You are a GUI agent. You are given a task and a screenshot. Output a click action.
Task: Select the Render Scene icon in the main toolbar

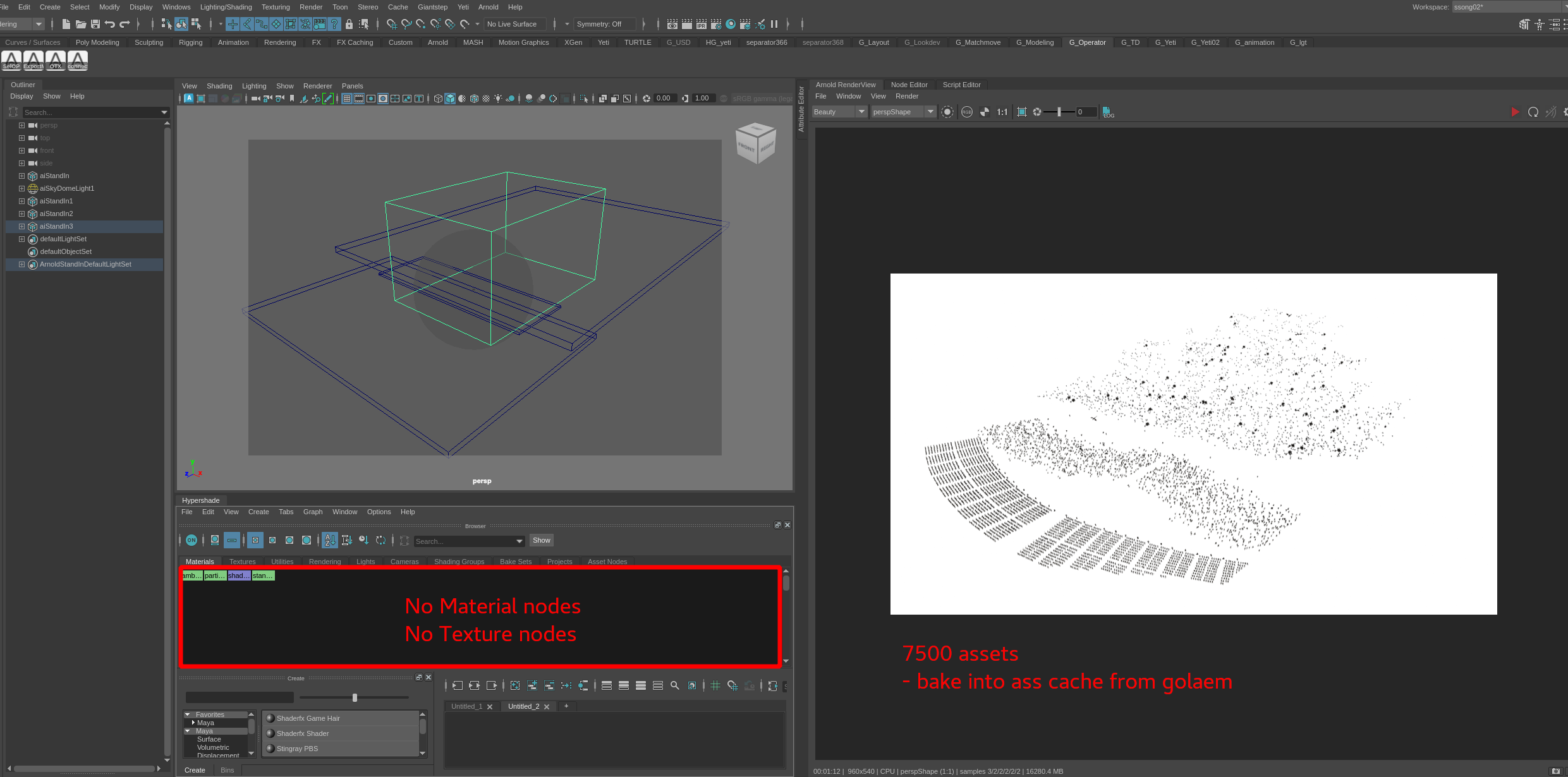point(671,23)
